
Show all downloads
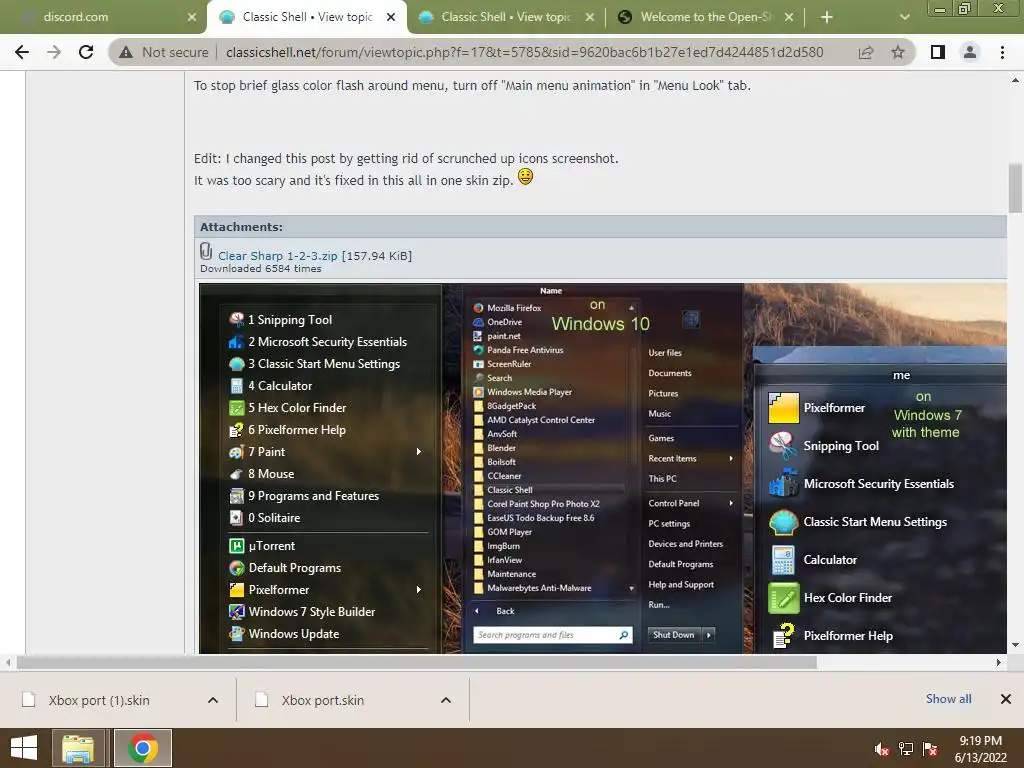click(948, 699)
